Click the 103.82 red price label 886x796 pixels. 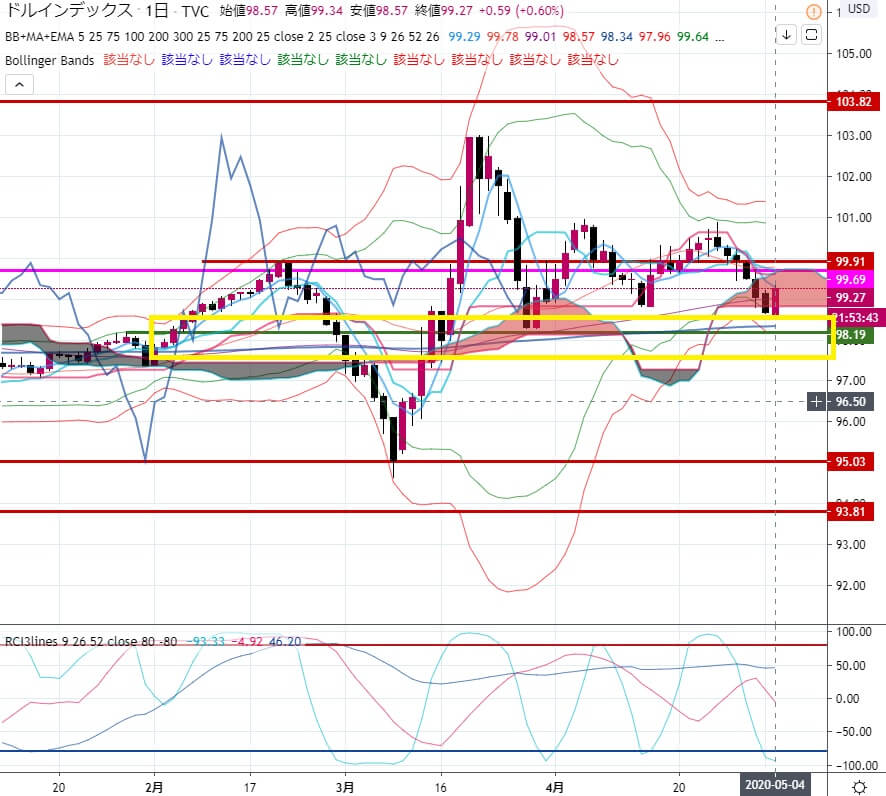(854, 102)
